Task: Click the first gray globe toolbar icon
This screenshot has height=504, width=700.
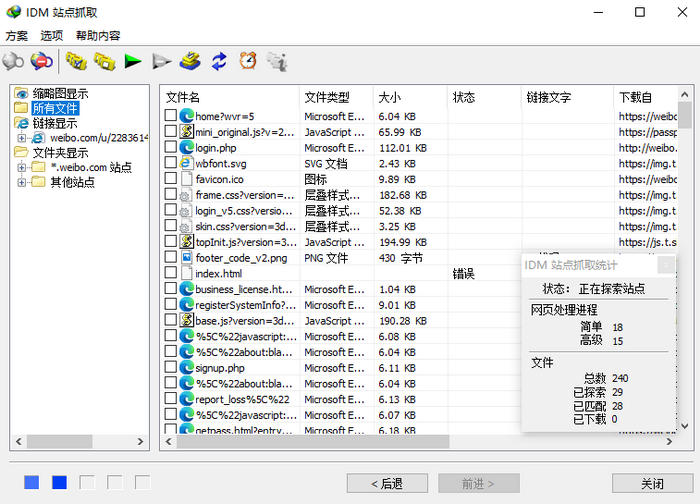Action: pyautogui.click(x=13, y=61)
